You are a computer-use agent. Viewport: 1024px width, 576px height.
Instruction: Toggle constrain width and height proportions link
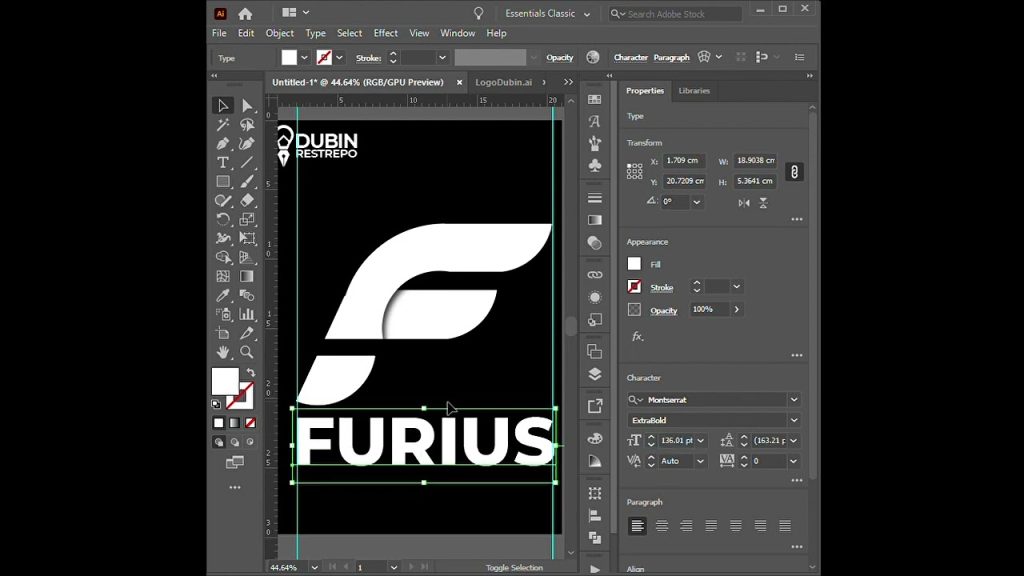click(794, 172)
